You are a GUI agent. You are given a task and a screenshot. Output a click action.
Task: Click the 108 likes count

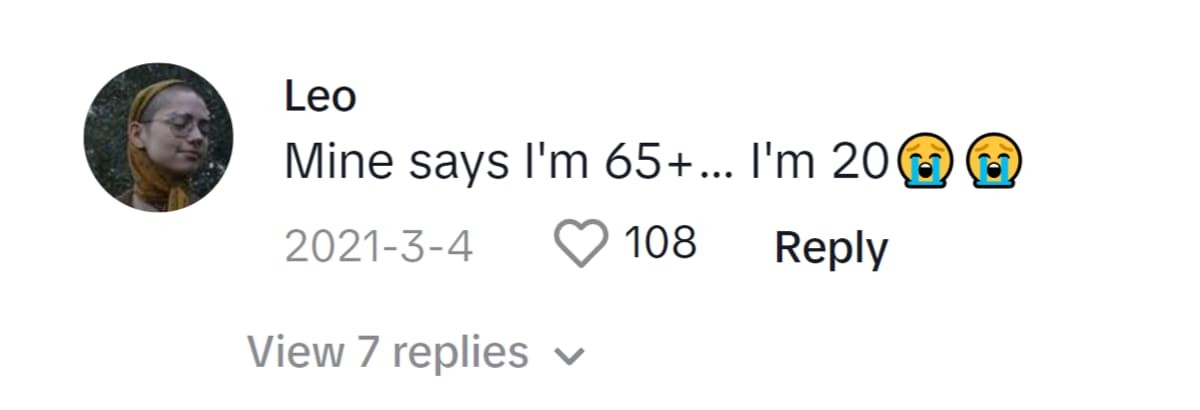[x=660, y=245]
